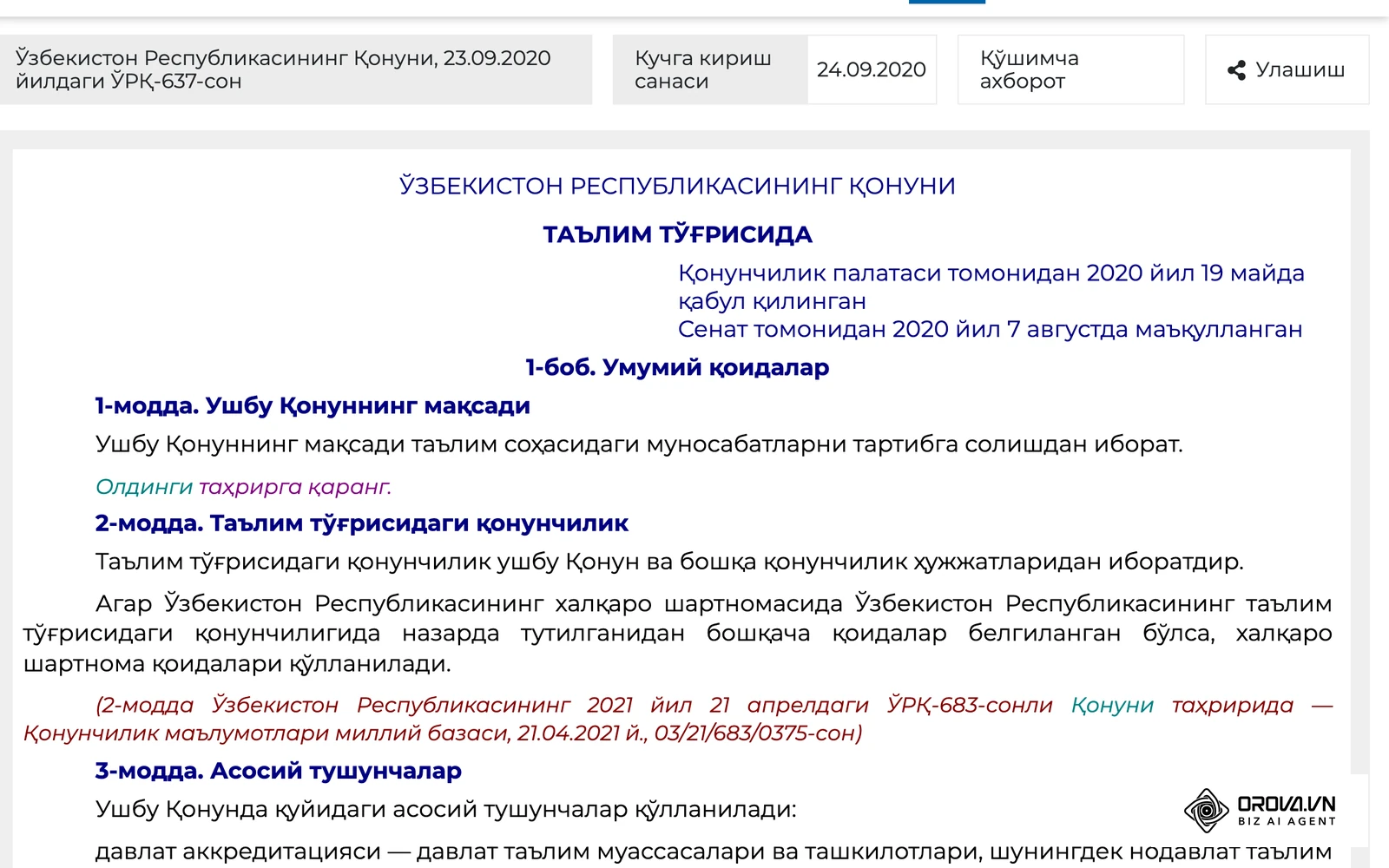The height and width of the screenshot is (868, 1389).
Task: Click the sentence starting Ушбу Қонунда қуйидаги
Action: [445, 809]
